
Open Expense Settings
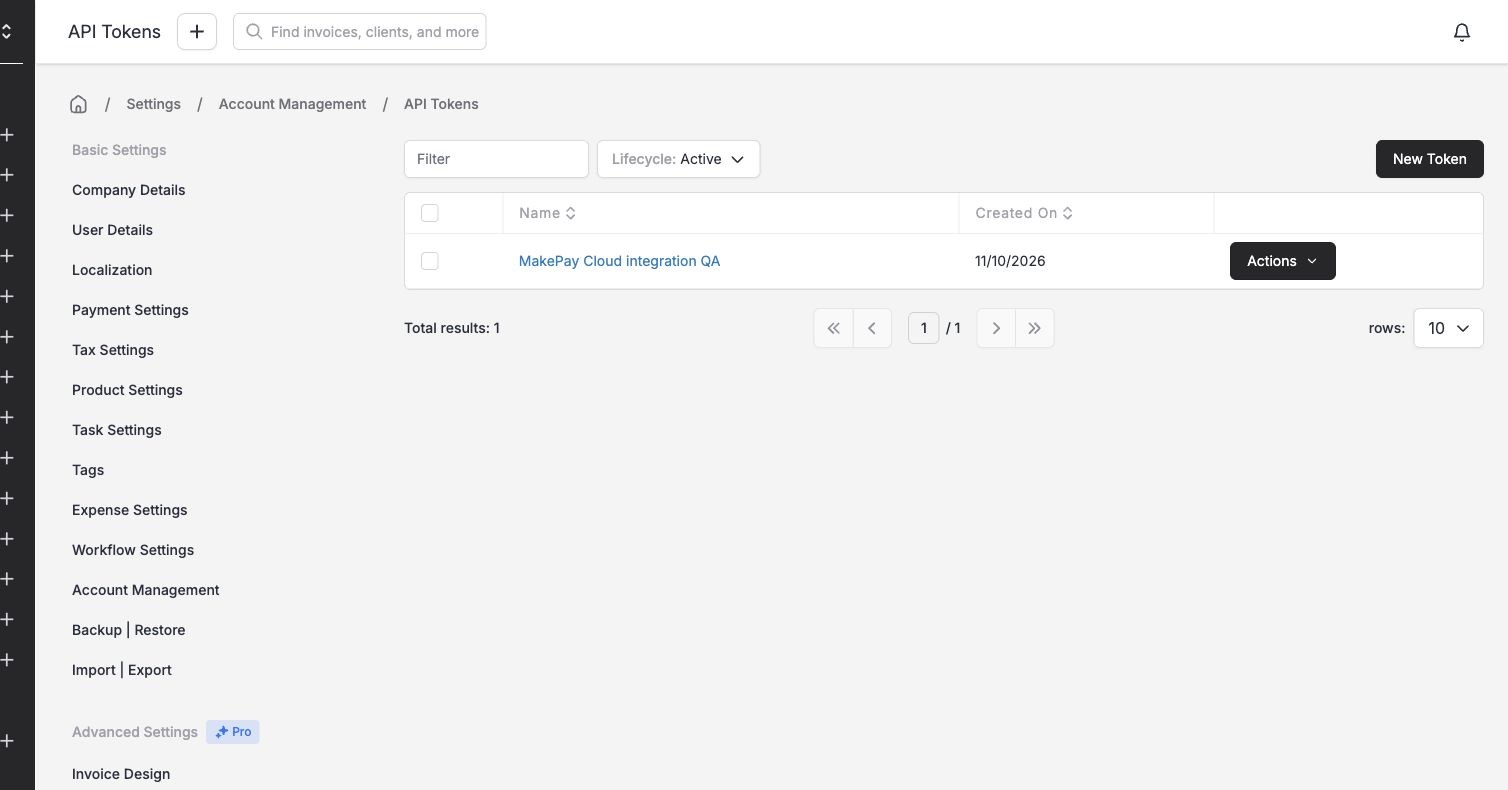point(129,510)
